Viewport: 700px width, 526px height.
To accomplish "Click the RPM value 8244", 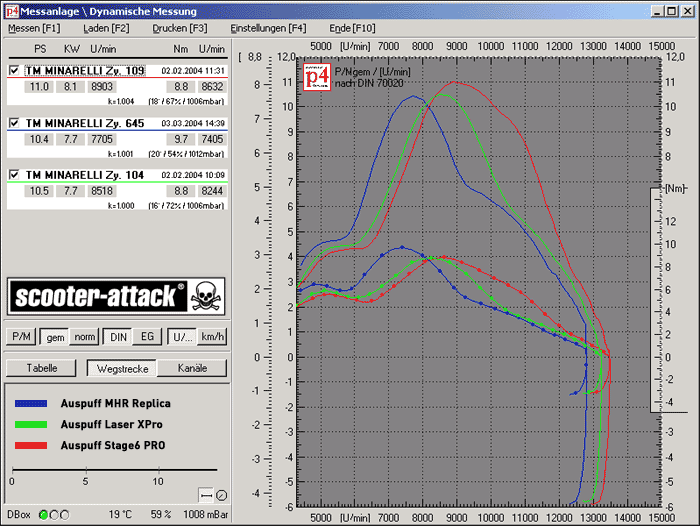I will click(212, 191).
